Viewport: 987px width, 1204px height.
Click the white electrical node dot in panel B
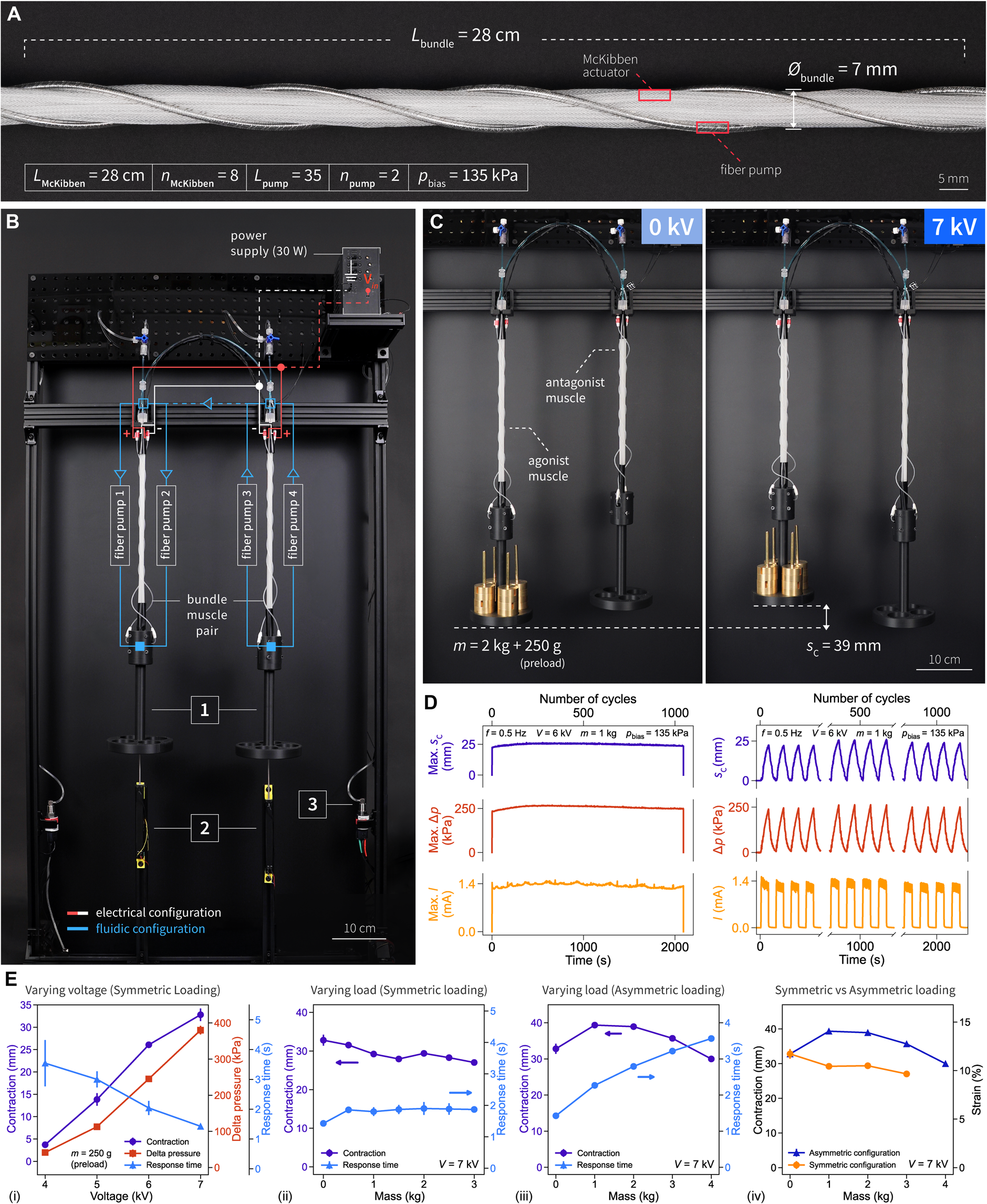259,386
